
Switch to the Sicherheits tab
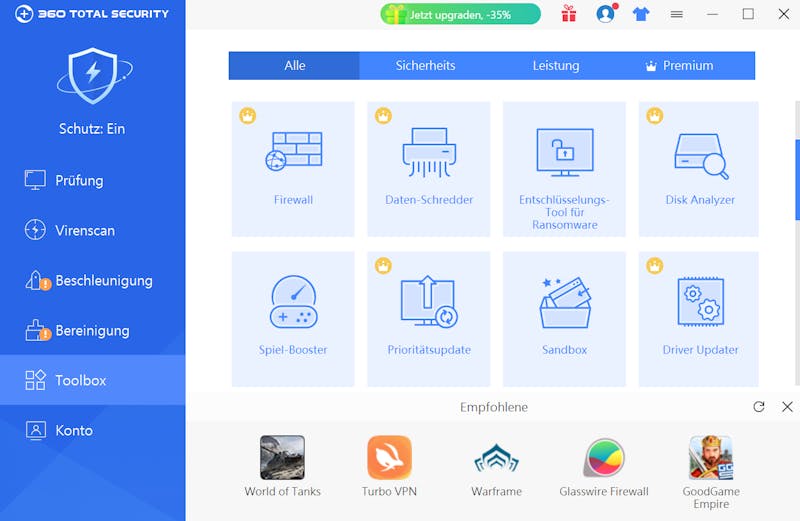tap(426, 65)
